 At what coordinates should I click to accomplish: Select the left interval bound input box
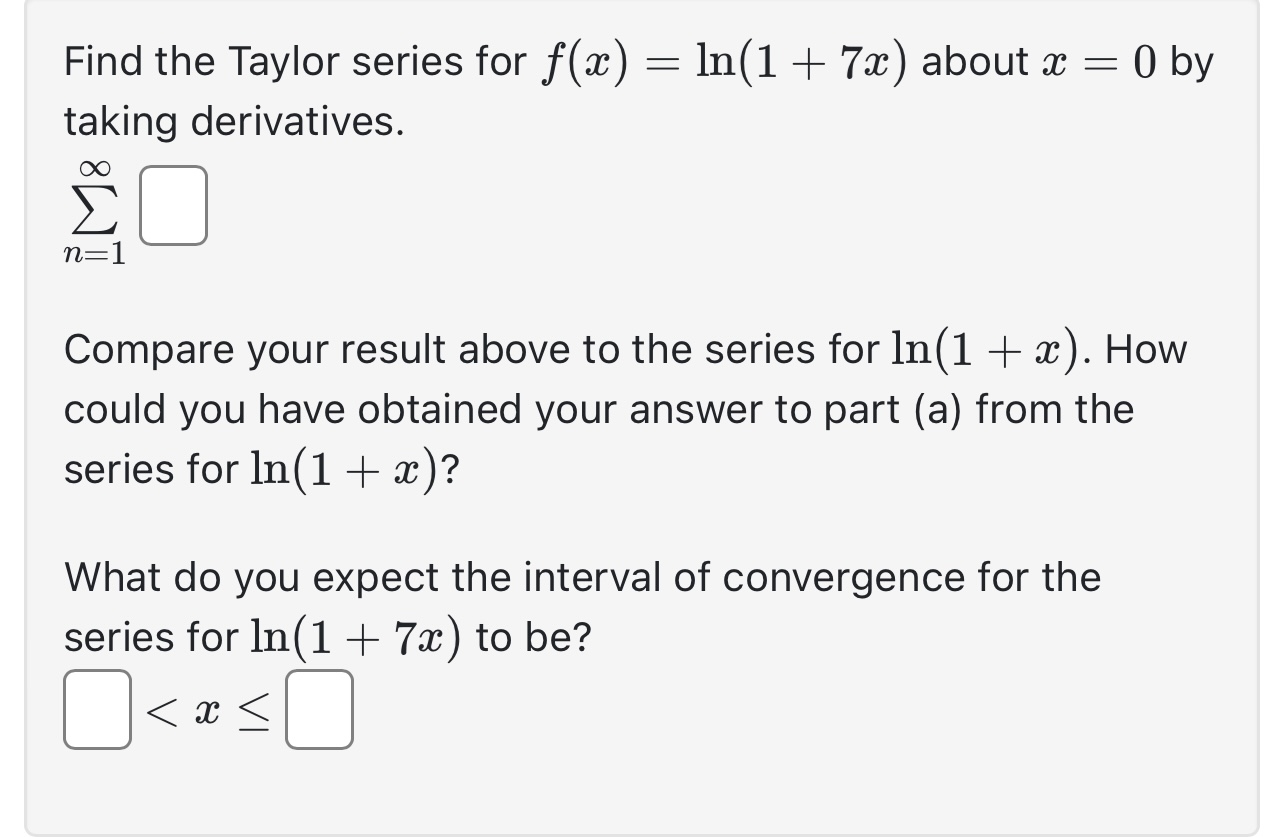96,711
